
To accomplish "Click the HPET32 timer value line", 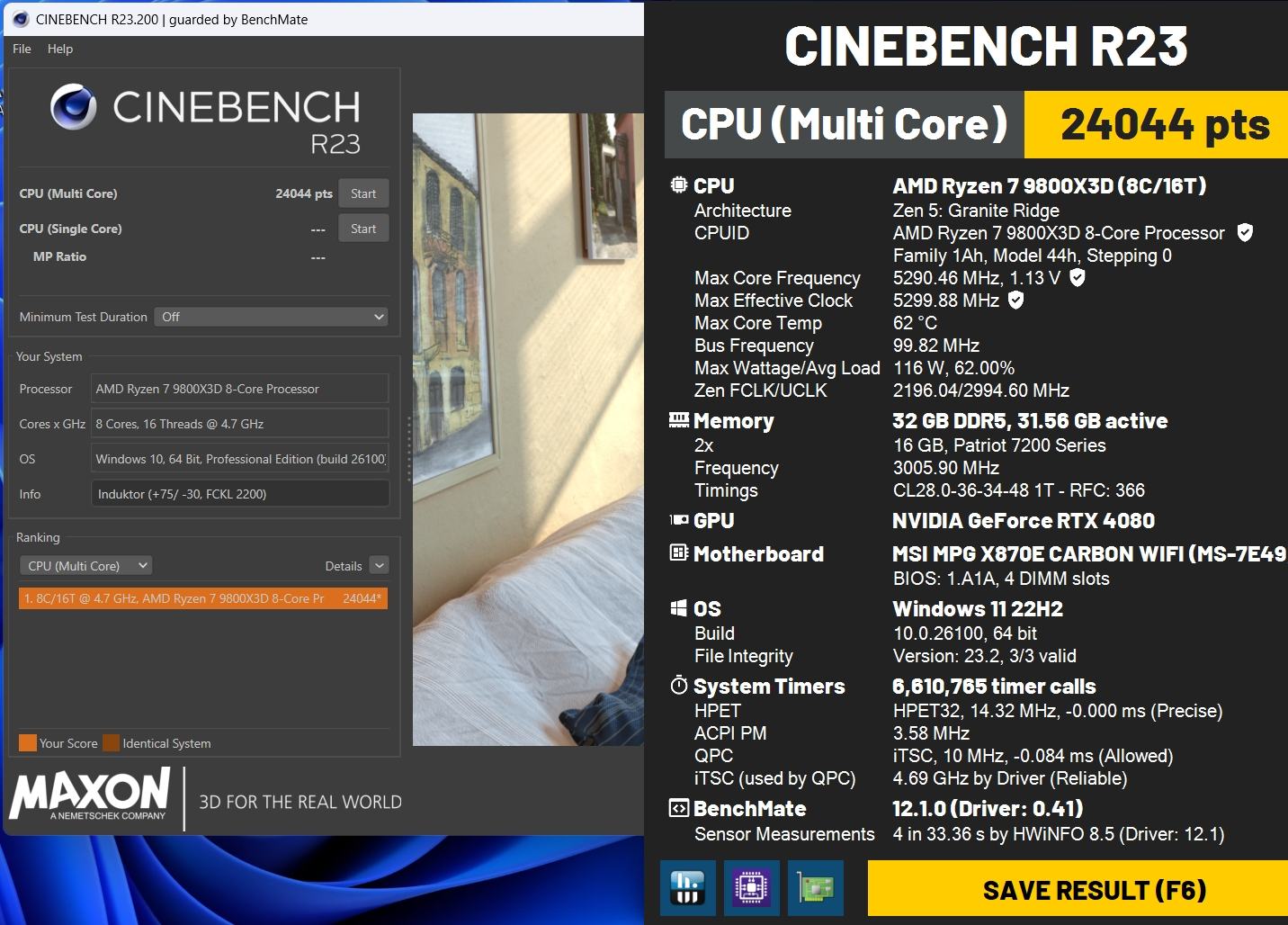I will click(1058, 711).
